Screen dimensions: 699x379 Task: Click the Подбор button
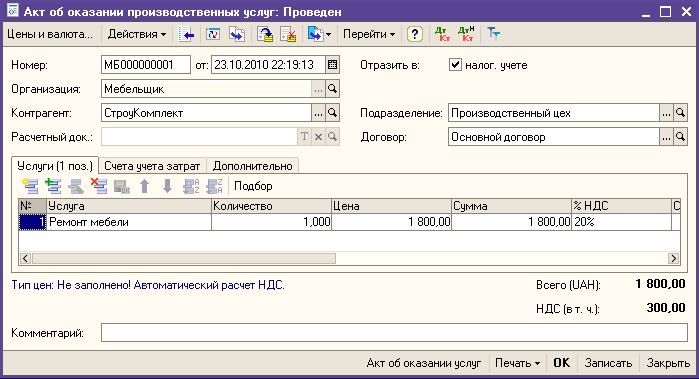pos(253,186)
